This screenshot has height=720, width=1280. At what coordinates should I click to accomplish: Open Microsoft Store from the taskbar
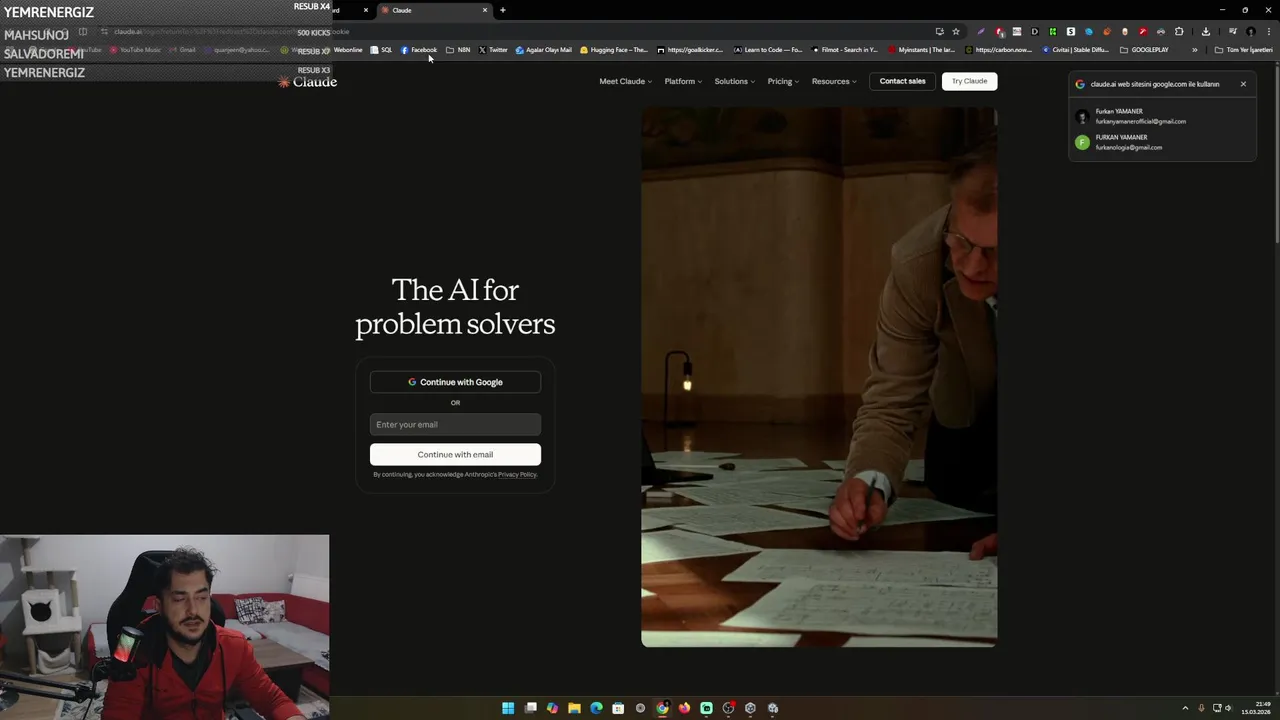tap(618, 708)
